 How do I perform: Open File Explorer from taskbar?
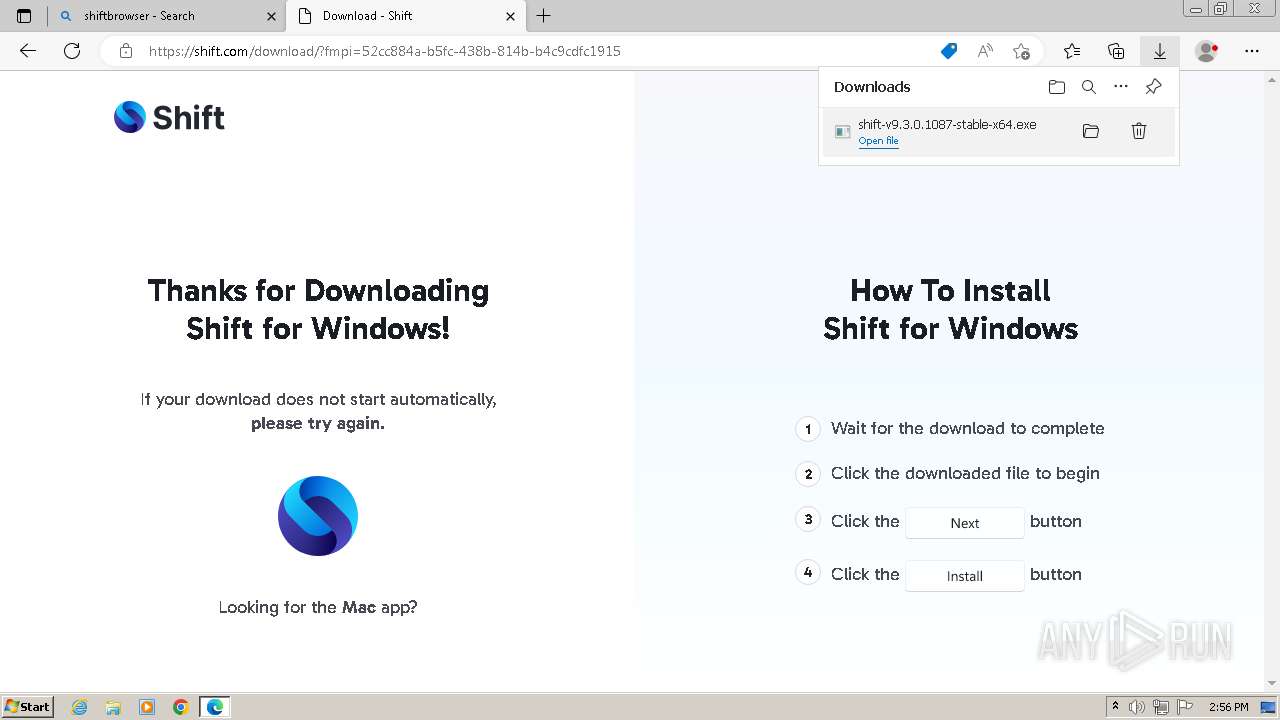click(113, 707)
